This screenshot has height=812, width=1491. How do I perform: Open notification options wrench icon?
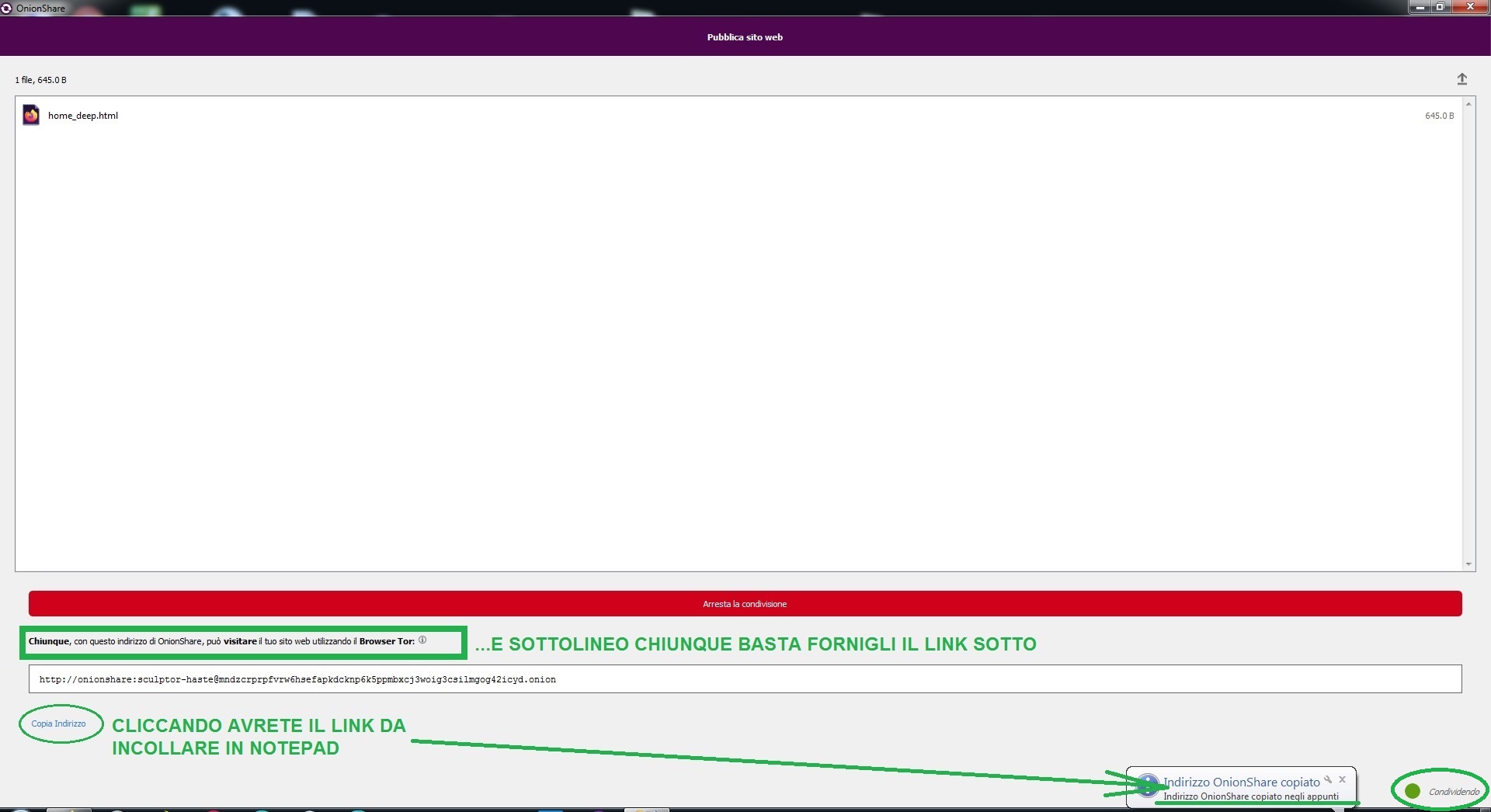(1328, 779)
